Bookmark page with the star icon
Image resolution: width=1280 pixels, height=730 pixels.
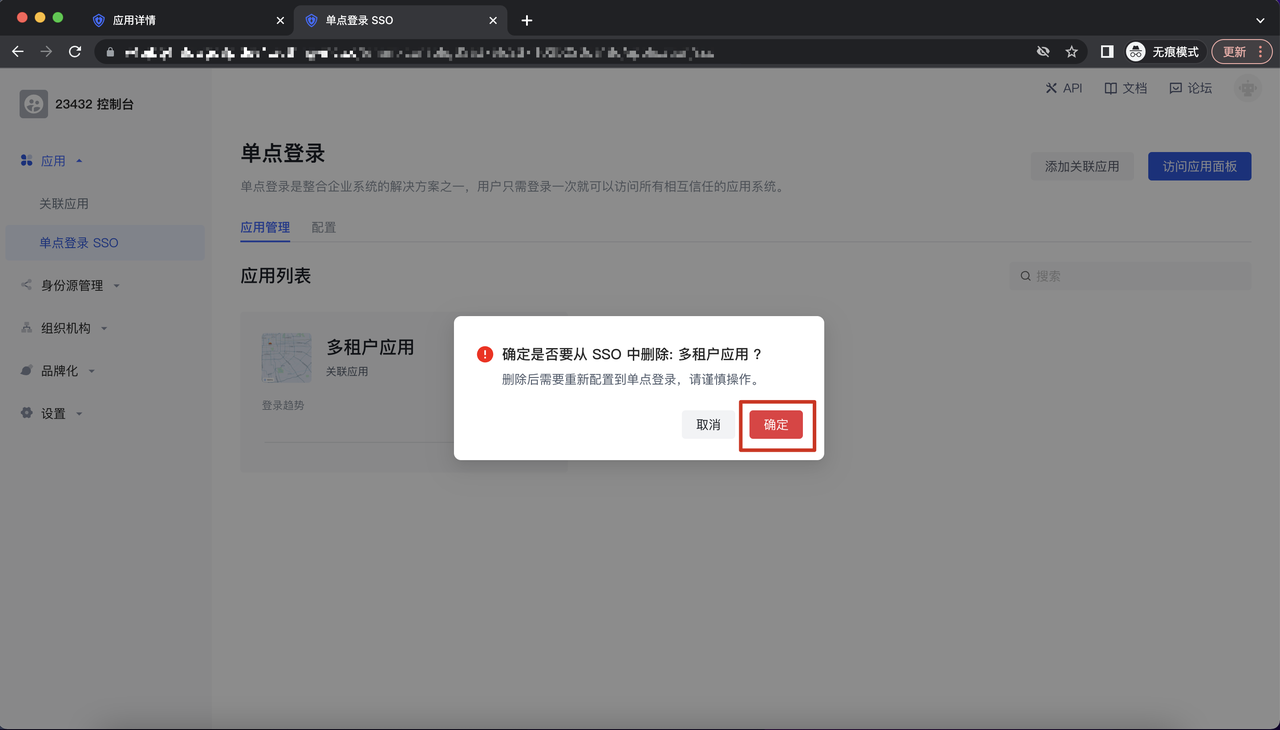point(1071,52)
